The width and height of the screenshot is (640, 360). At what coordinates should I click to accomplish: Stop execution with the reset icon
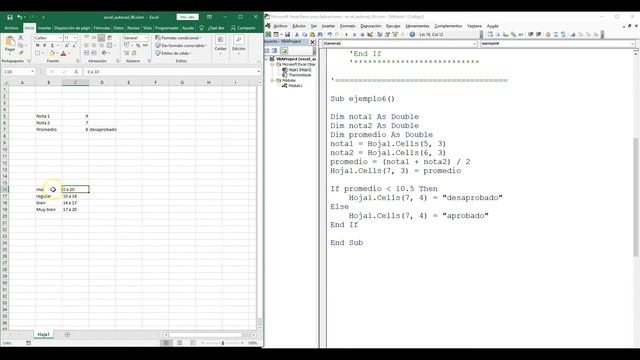pos(362,35)
